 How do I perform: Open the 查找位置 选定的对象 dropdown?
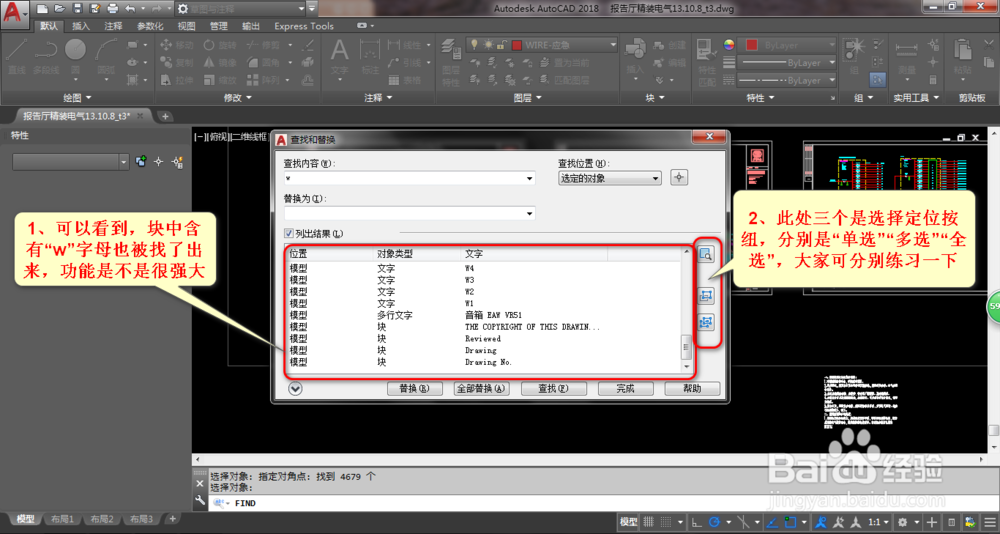[609, 179]
